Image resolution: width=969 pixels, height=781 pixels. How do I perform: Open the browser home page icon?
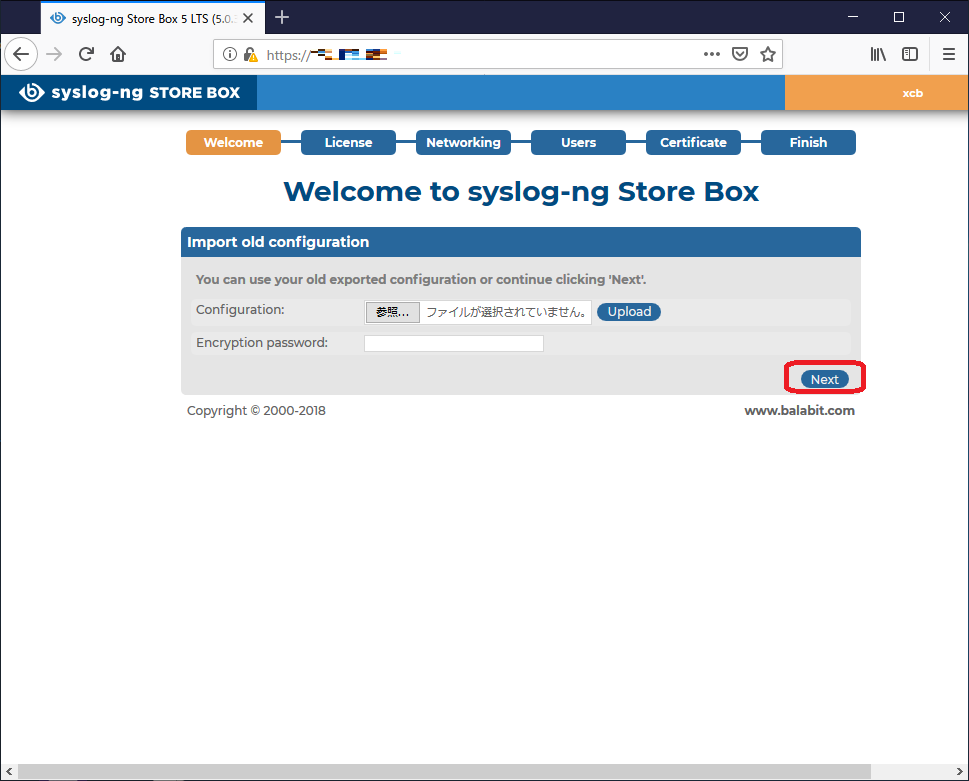[x=118, y=54]
